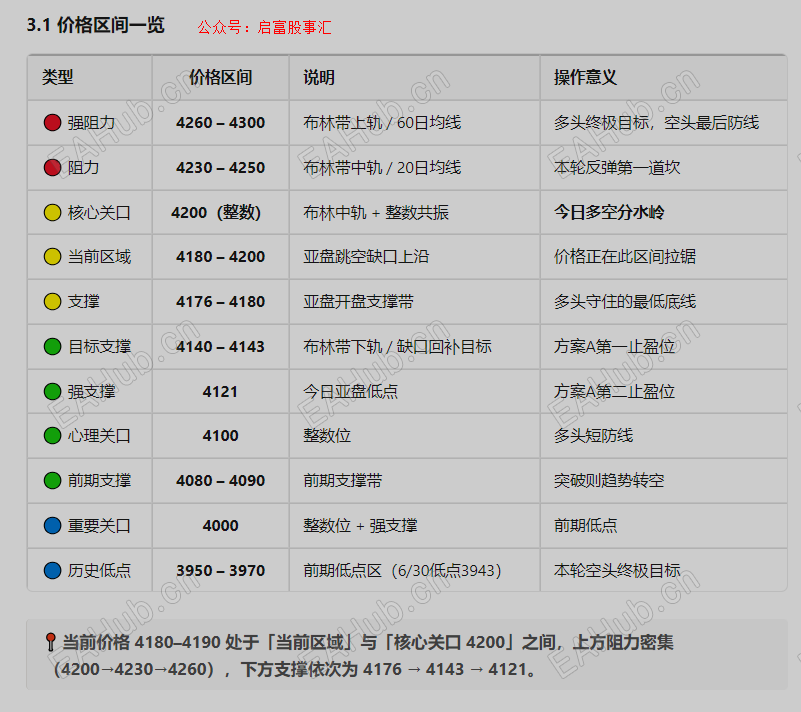Click the yellow dot beside 支撑 4176 row
Viewport: 801px width, 712px height.
click(x=52, y=301)
